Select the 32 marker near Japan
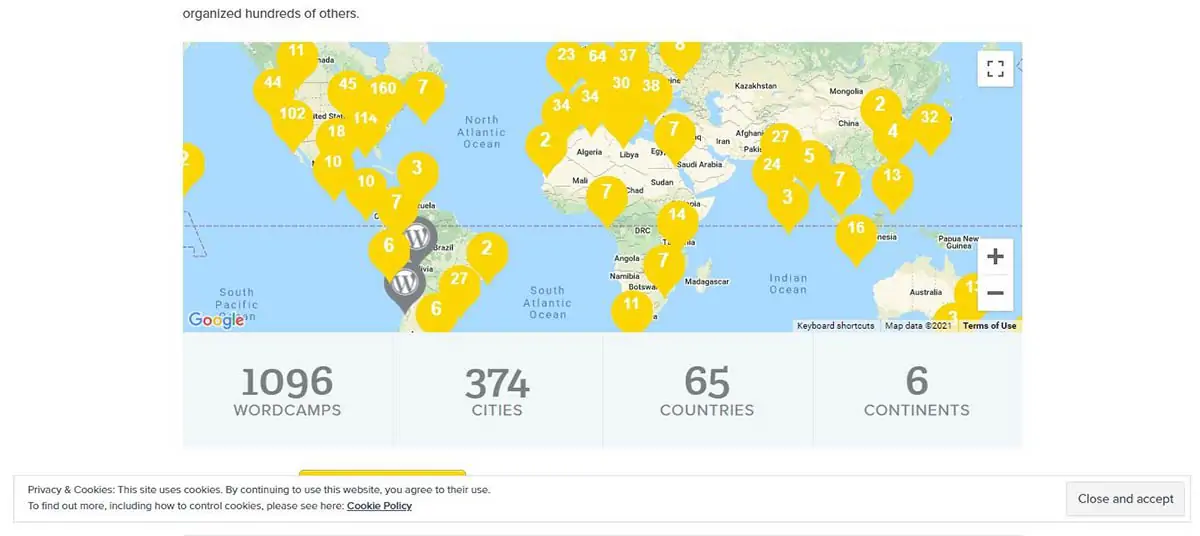1200x536 pixels. click(930, 118)
